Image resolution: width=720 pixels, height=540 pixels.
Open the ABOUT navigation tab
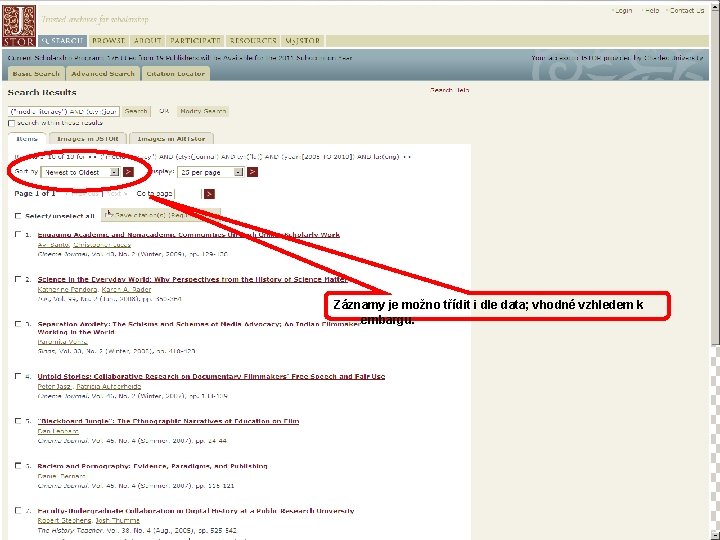[147, 41]
